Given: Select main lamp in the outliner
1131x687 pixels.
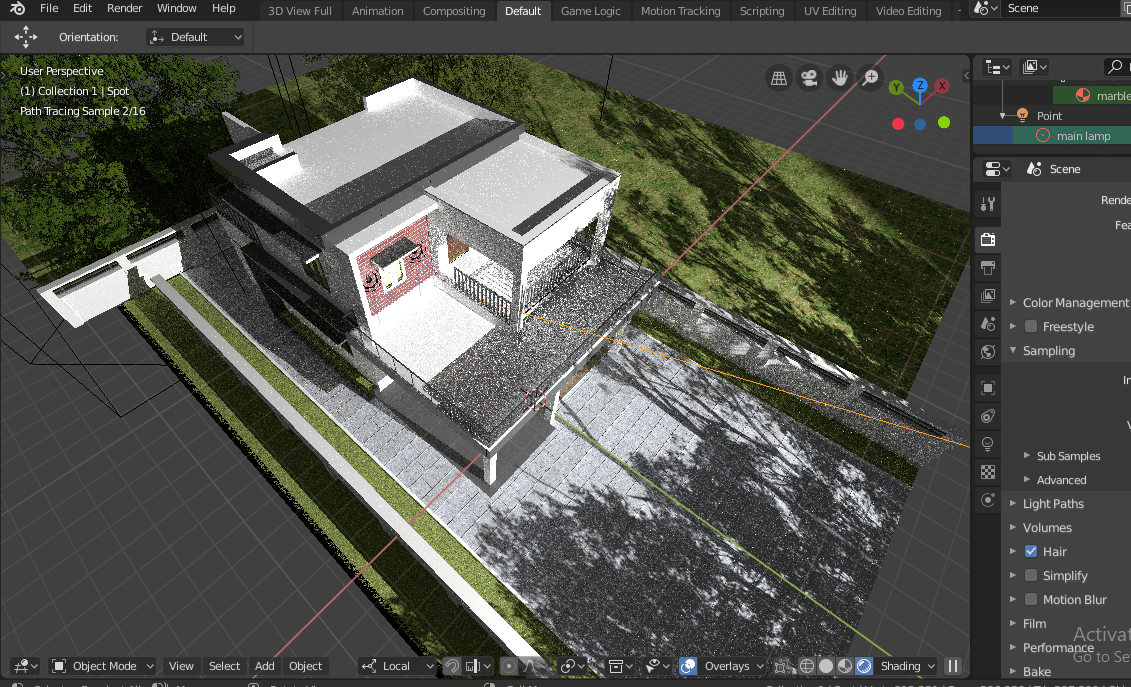Looking at the screenshot, I should (1085, 135).
